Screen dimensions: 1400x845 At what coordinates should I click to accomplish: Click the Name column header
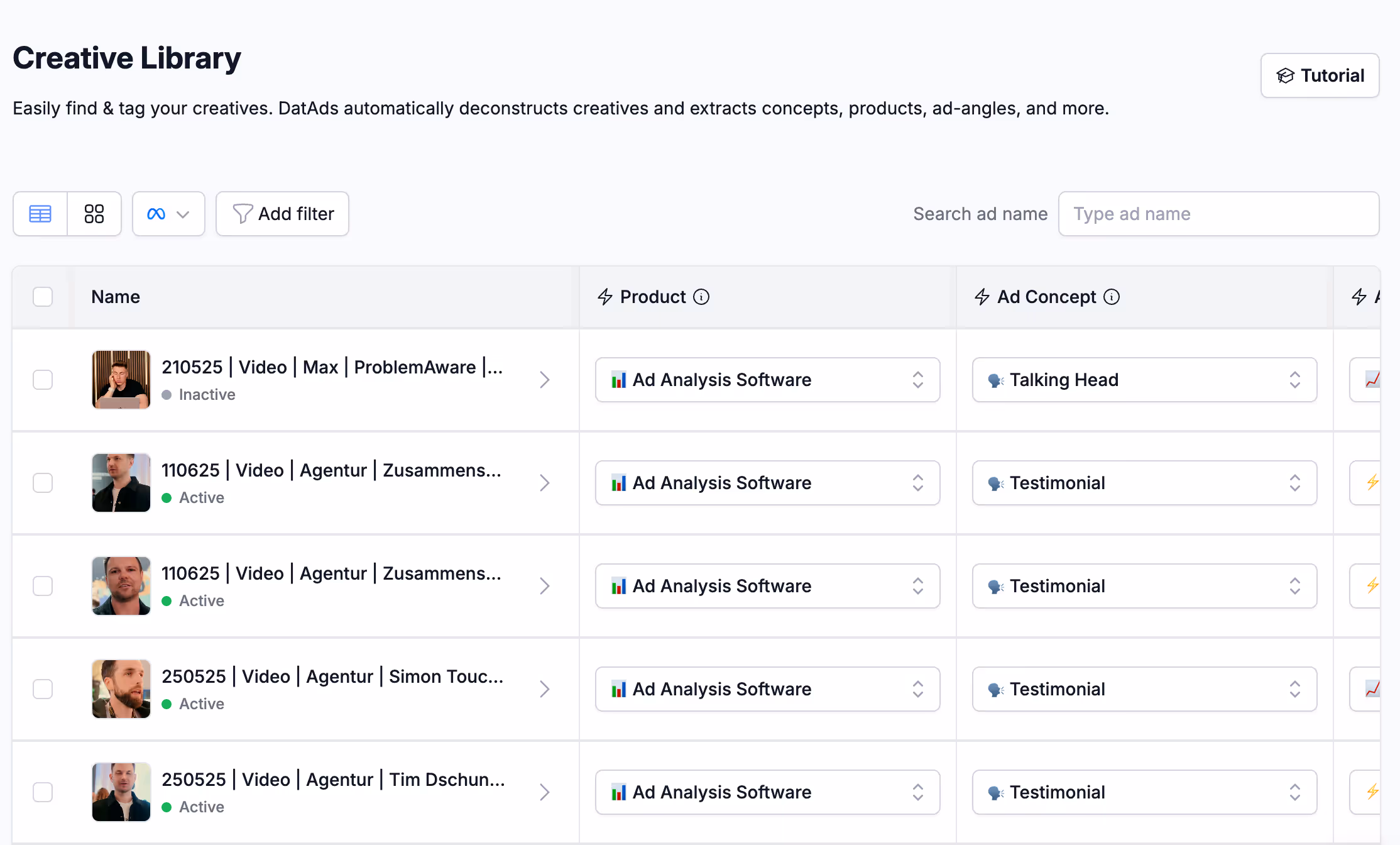pyautogui.click(x=116, y=297)
